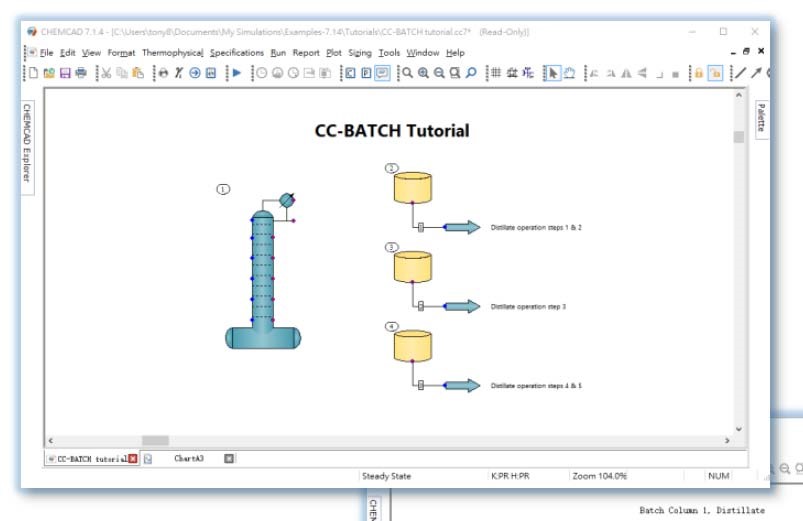Run the simulation with the blue play arrow

pyautogui.click(x=237, y=73)
